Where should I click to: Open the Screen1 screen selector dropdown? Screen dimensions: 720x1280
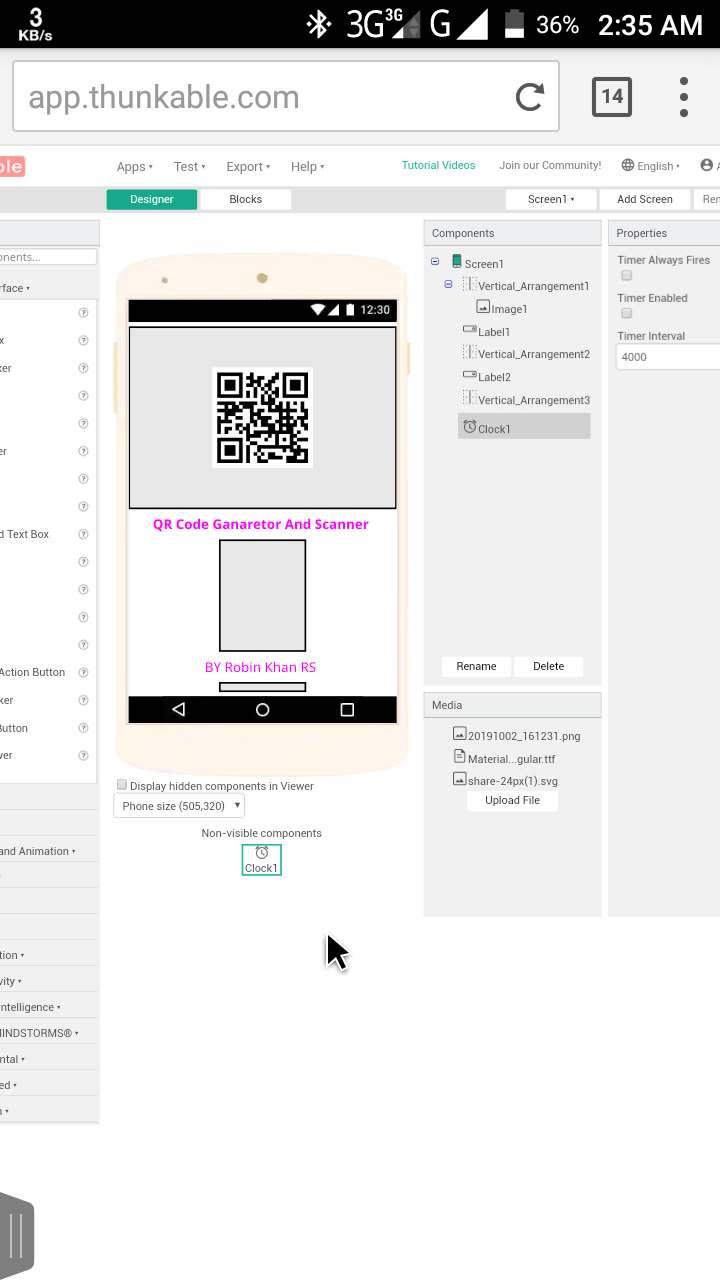coord(551,199)
